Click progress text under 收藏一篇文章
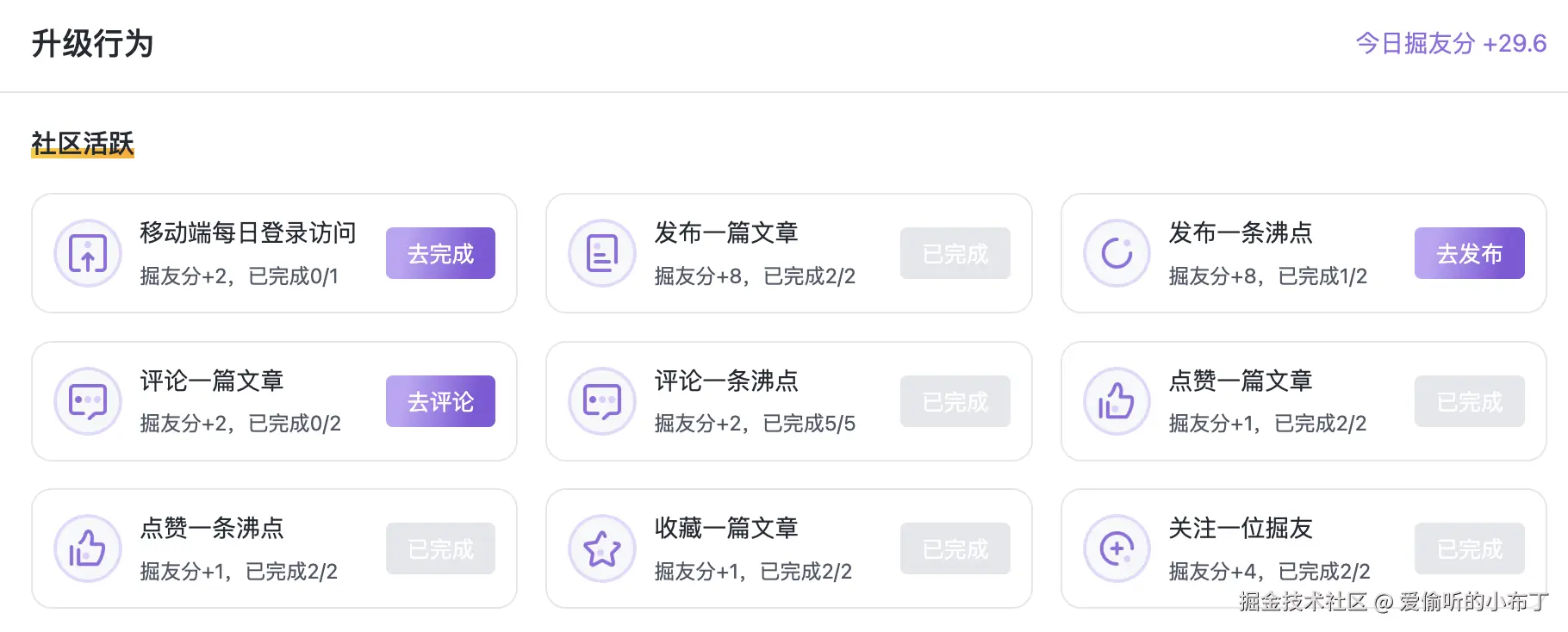The height and width of the screenshot is (632, 1568). 753,571
